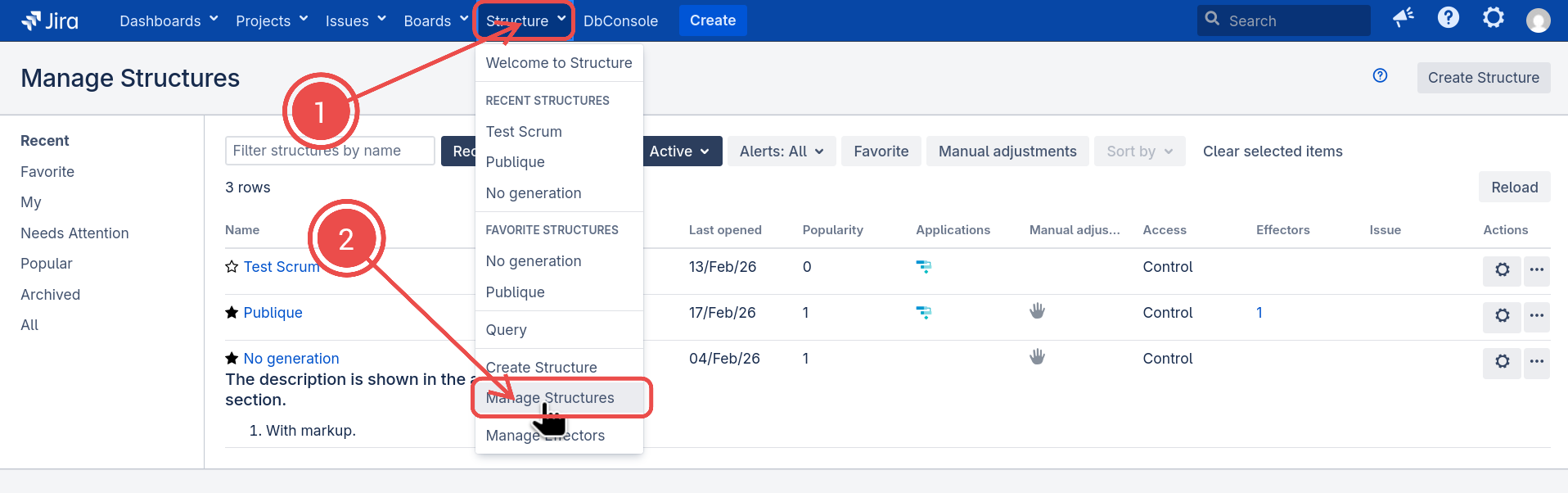Open Jira administration gear in top bar
The height and width of the screenshot is (493, 1568).
point(1494,18)
